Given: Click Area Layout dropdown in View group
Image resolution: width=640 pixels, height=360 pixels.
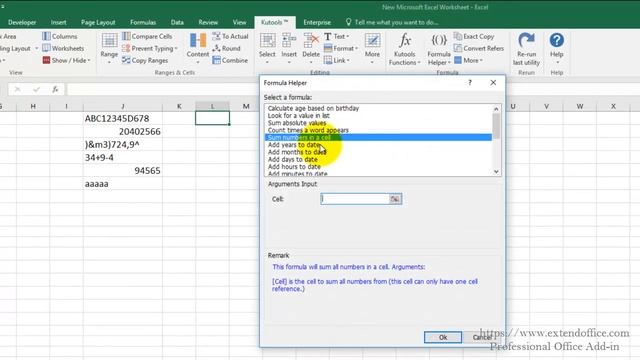Looking at the screenshot, I should [x=18, y=48].
